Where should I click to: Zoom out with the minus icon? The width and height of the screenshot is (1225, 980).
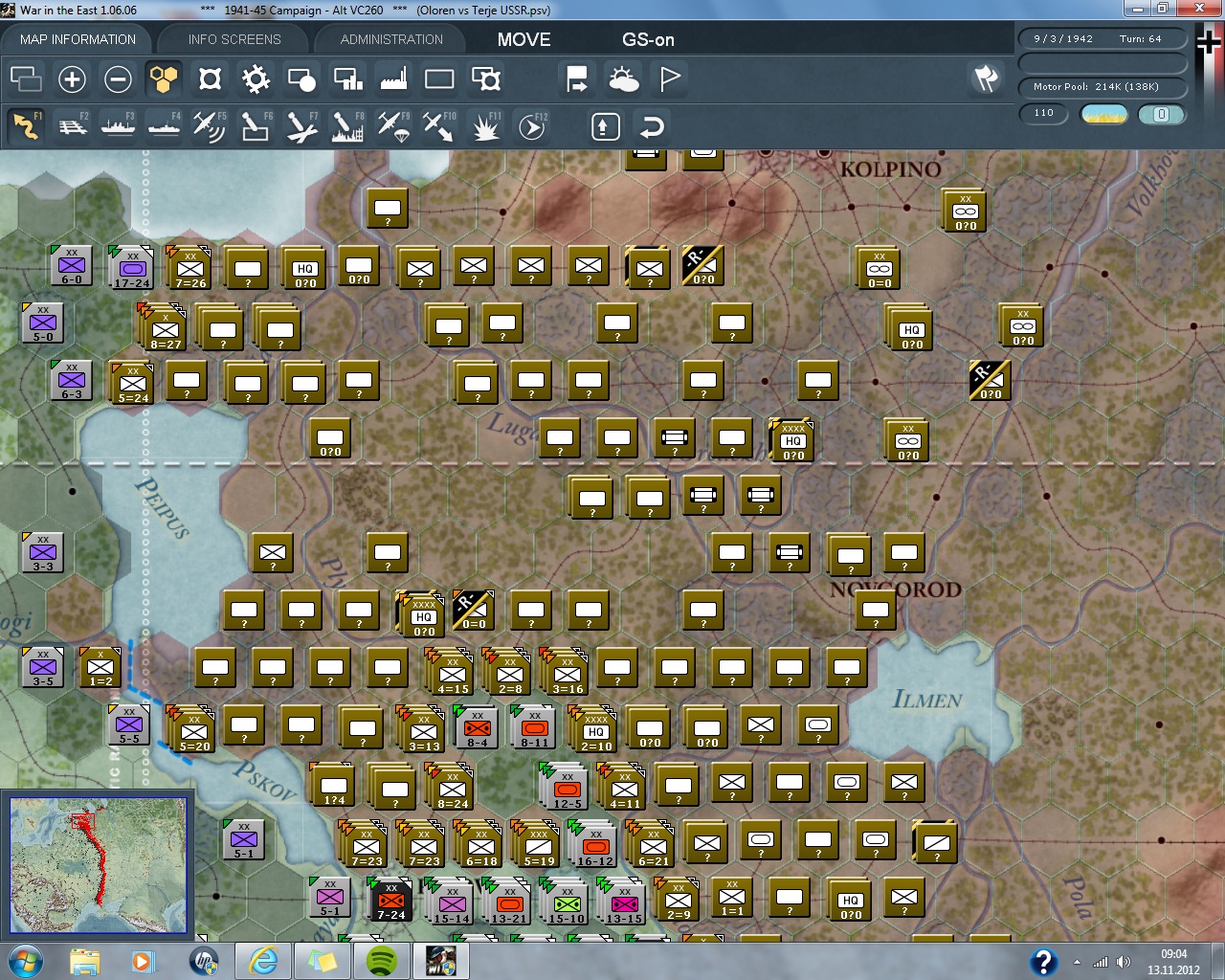pyautogui.click(x=118, y=78)
